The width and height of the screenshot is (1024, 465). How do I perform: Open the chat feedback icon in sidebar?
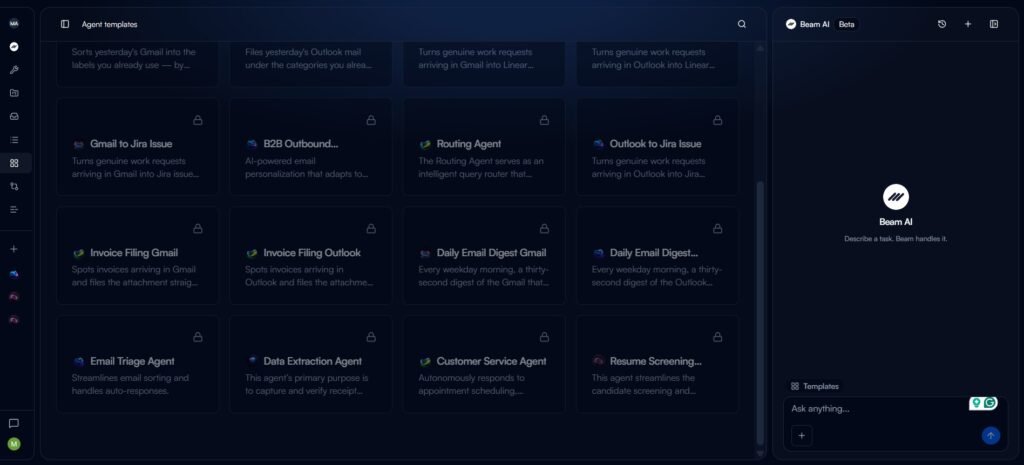click(14, 423)
